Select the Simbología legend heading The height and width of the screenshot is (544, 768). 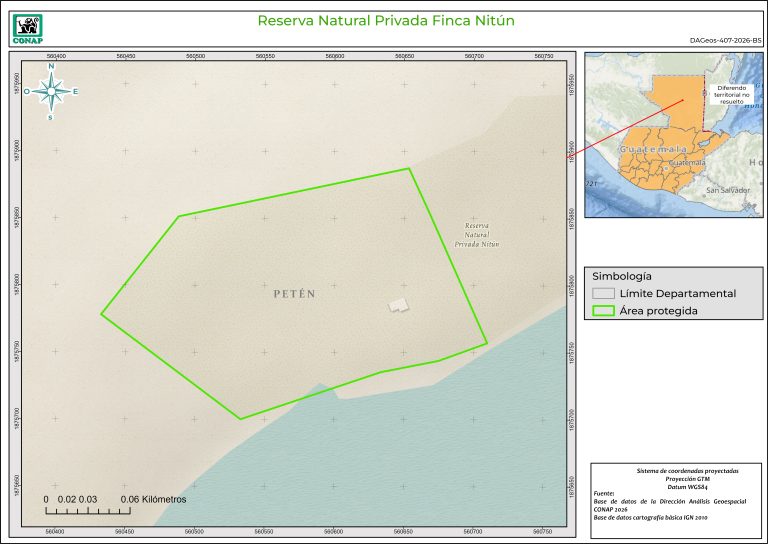point(621,276)
